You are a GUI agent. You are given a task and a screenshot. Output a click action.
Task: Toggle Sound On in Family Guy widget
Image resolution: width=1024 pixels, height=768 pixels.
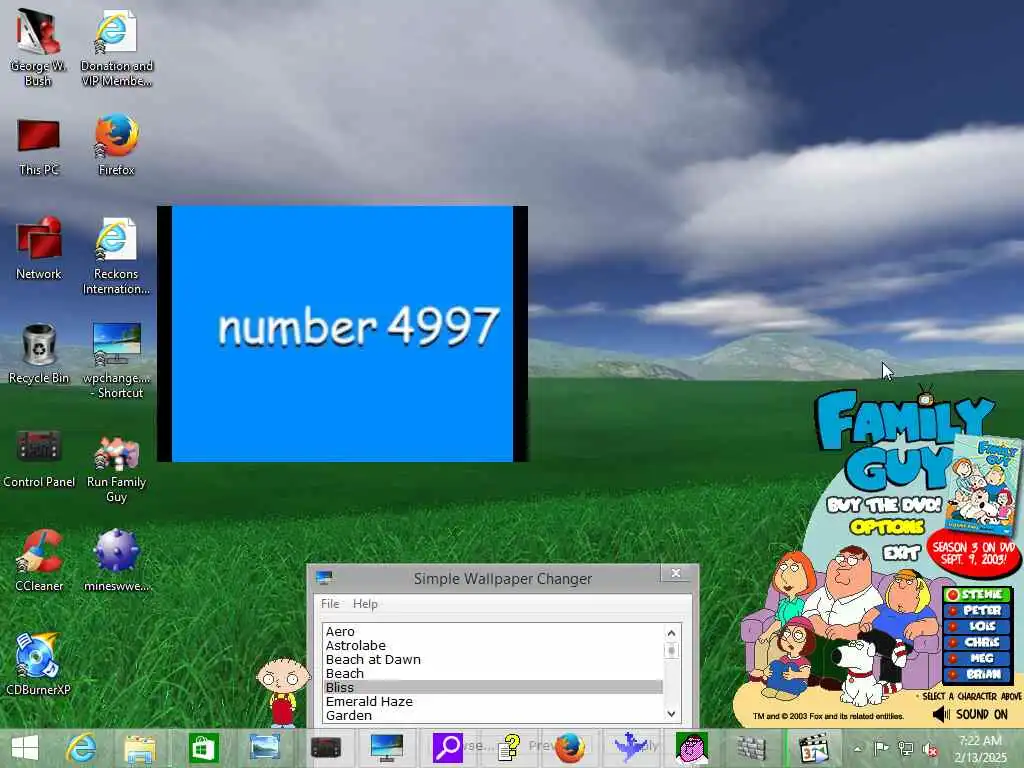click(971, 714)
